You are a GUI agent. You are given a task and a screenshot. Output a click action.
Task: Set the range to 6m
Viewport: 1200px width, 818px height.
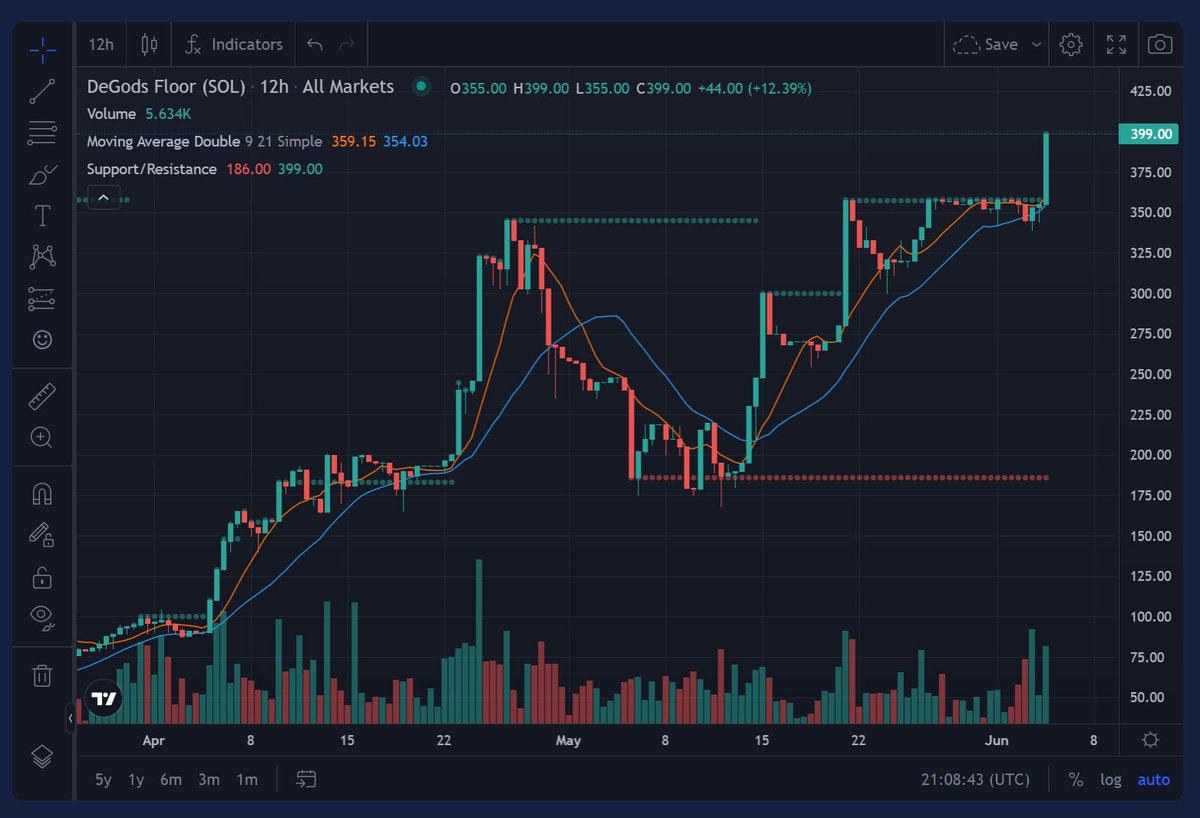tap(171, 779)
